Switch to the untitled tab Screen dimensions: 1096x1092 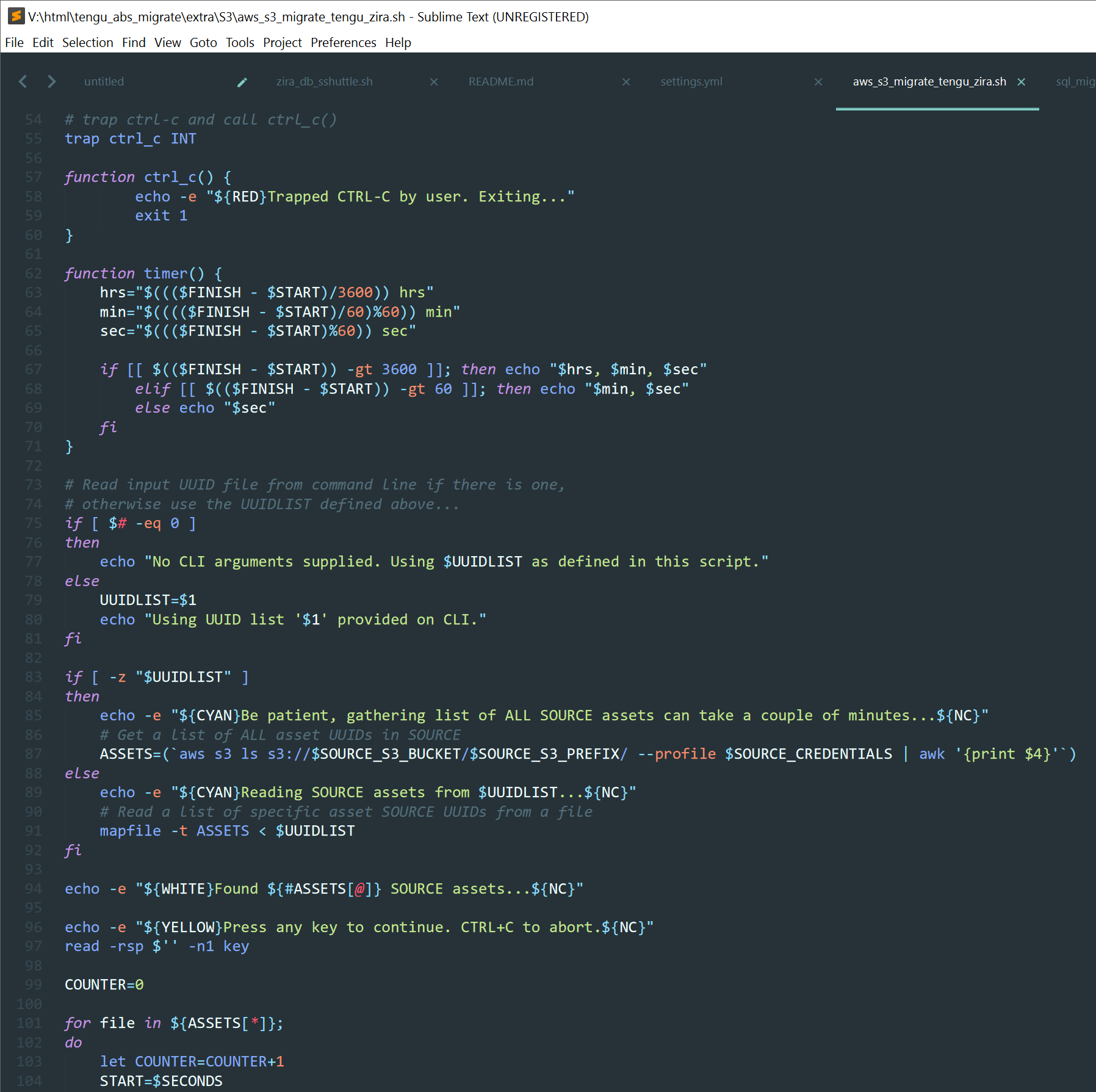(104, 81)
